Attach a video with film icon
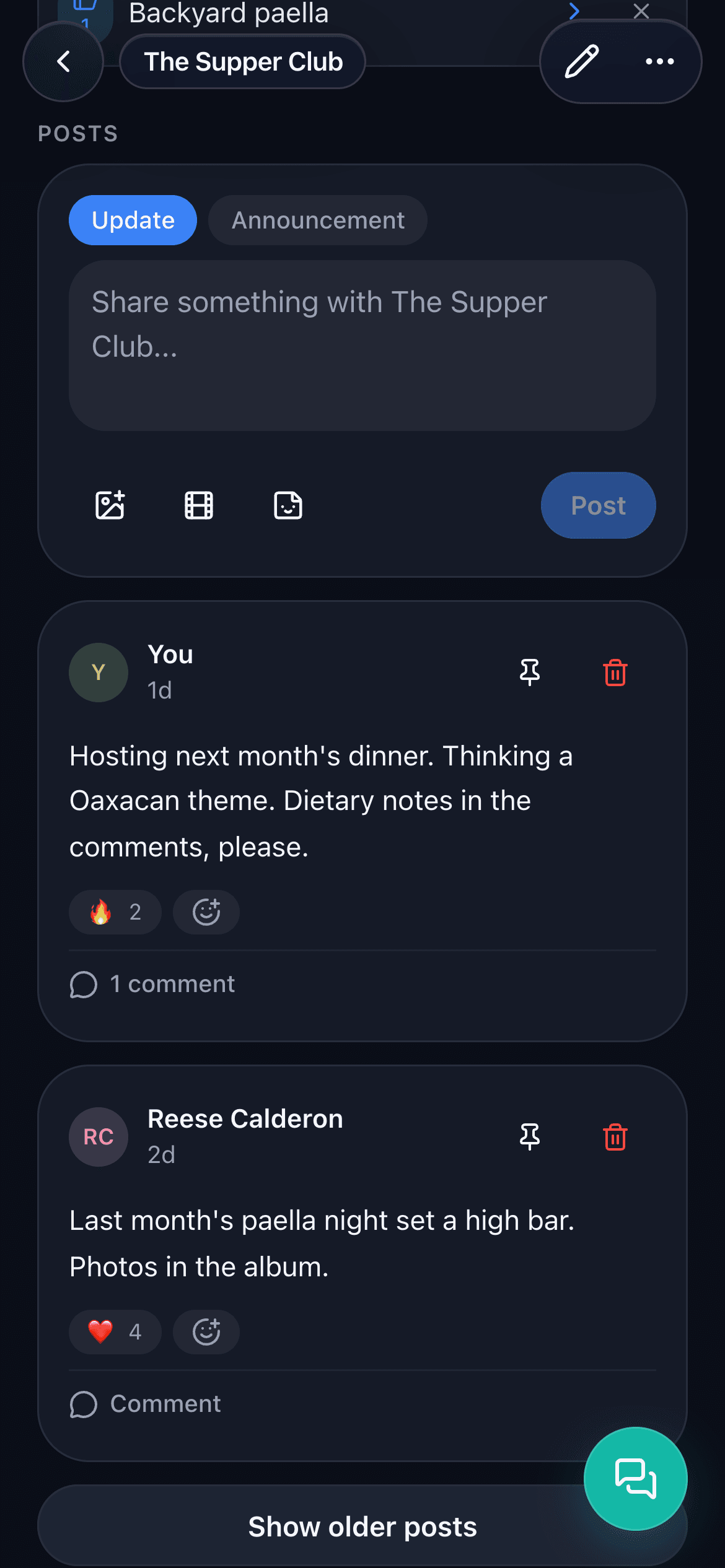725x1568 pixels. click(199, 505)
